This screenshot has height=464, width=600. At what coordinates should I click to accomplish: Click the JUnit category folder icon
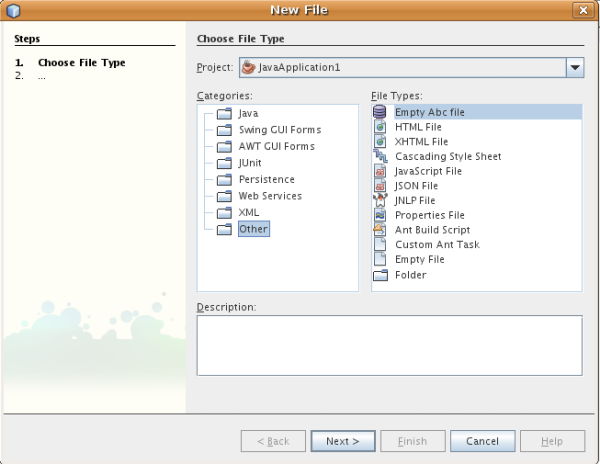click(224, 163)
